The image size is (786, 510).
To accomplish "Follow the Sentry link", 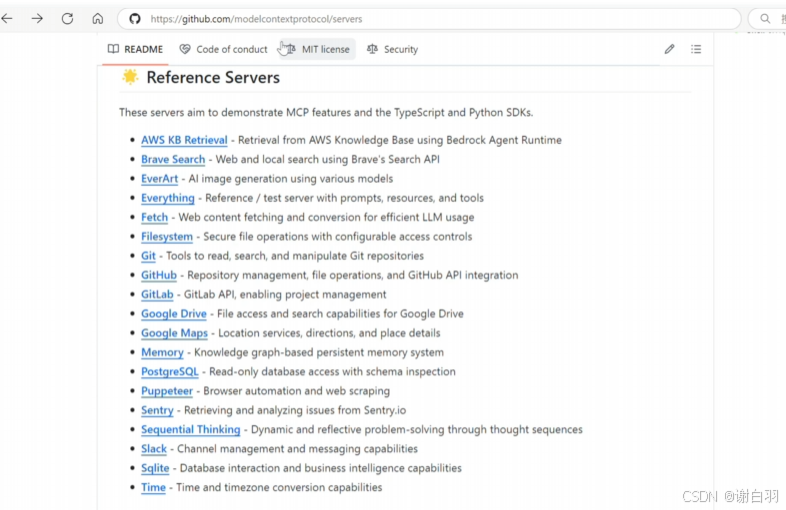I will (x=157, y=411).
